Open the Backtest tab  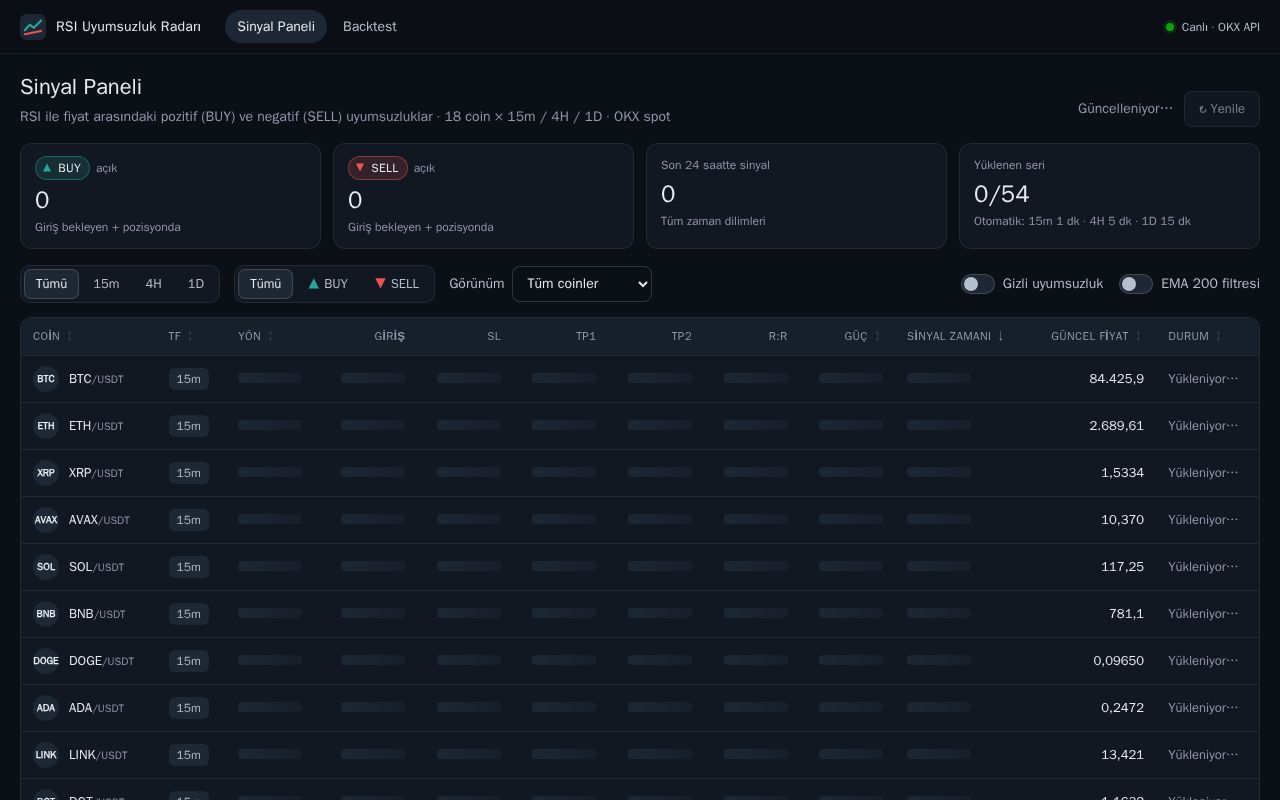(x=370, y=27)
